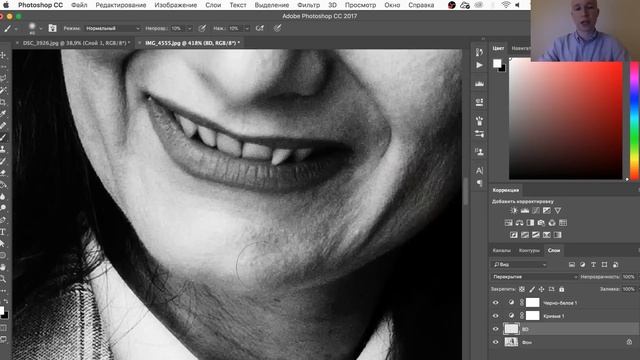Toggle lock position
Viewport: 640px width, 360px height.
pos(542,289)
